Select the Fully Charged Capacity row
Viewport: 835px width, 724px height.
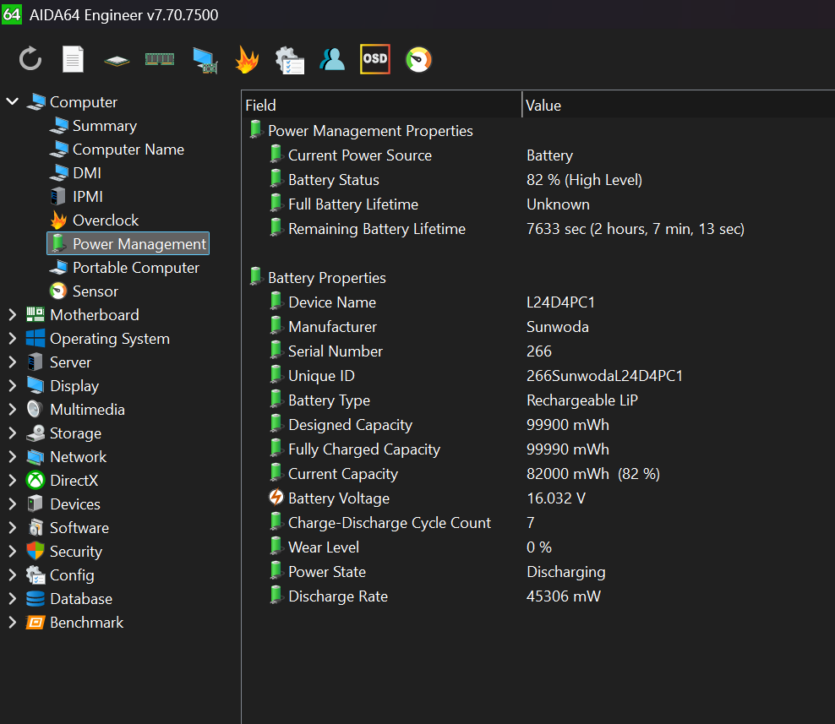point(538,449)
